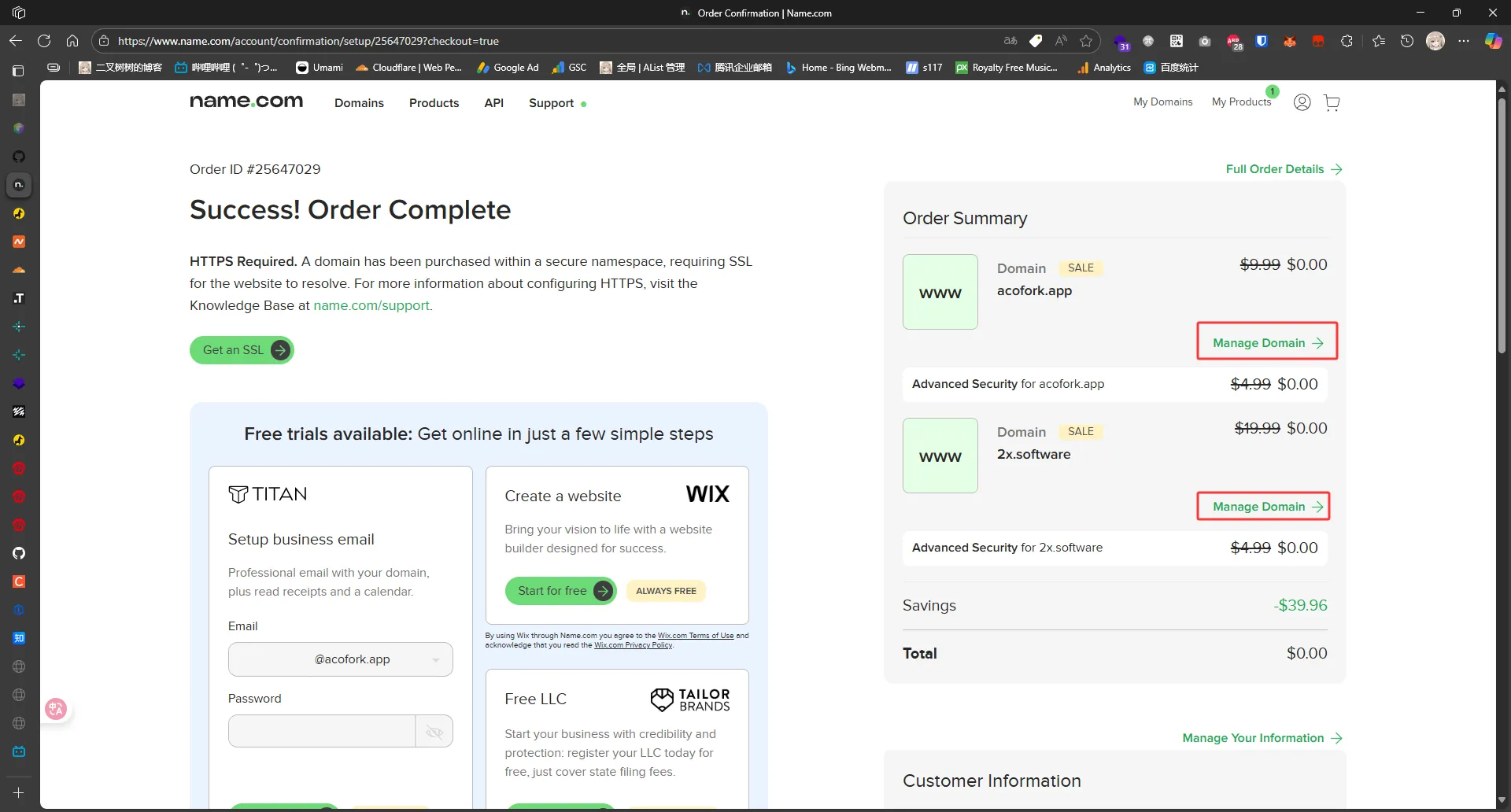The image size is (1511, 812).
Task: Expand the @acofork.app email domain dropdown
Action: click(436, 660)
